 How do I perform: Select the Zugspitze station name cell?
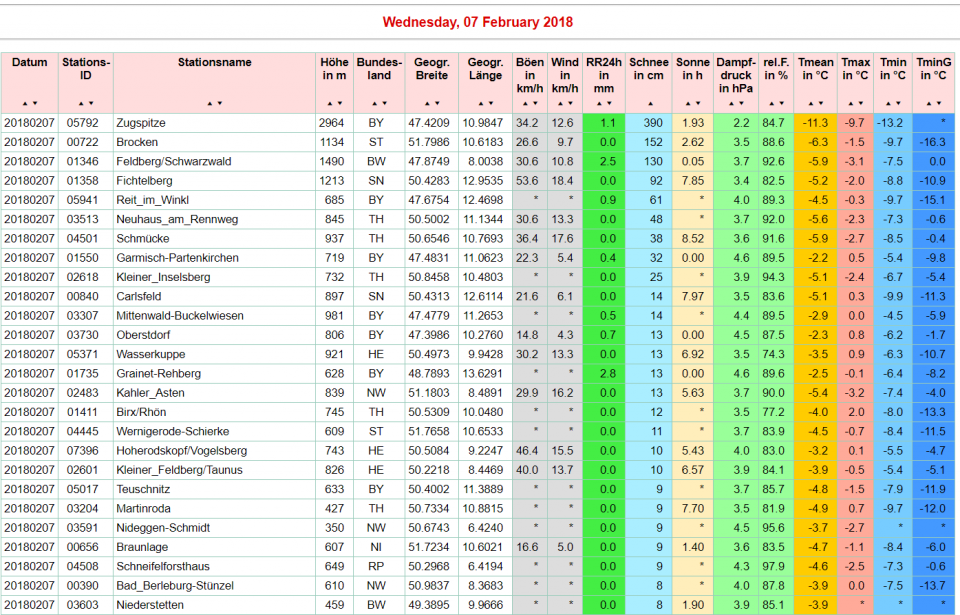point(140,123)
